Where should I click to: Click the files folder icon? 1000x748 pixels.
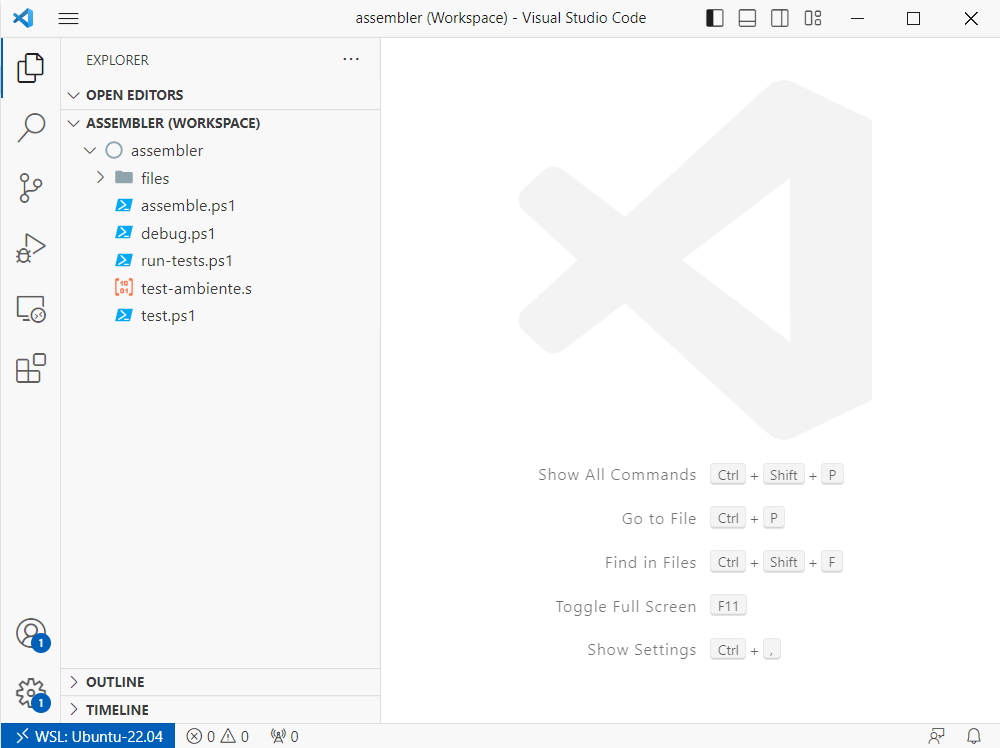pyautogui.click(x=124, y=177)
